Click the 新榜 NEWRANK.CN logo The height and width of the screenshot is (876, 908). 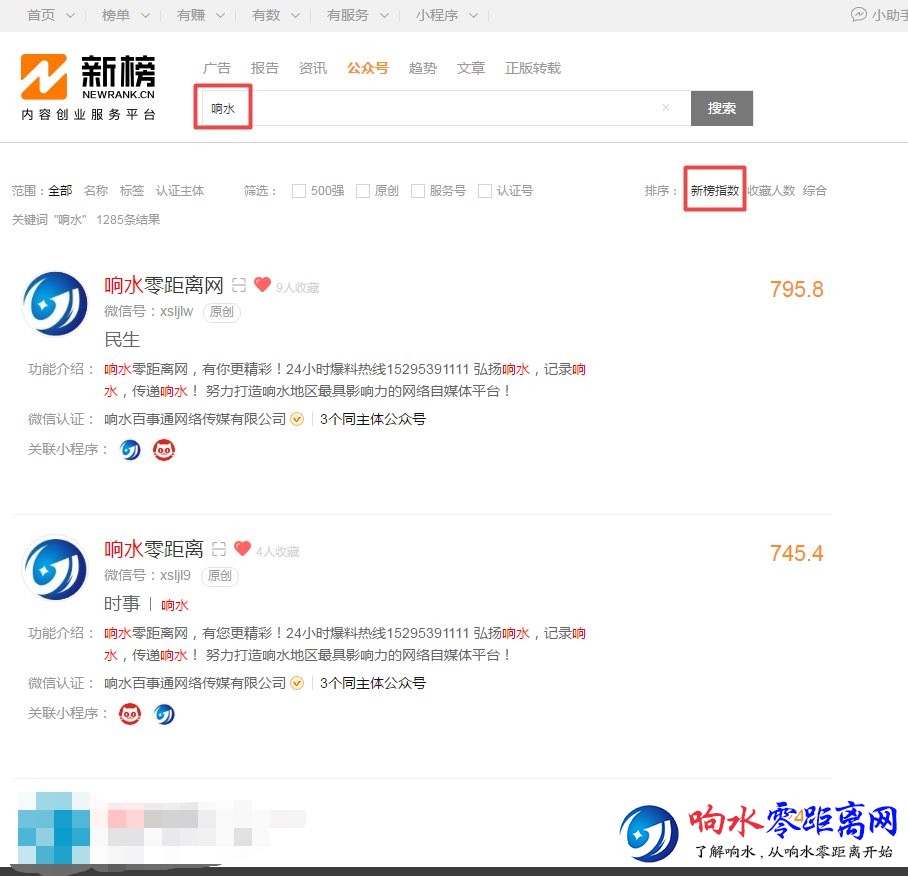88,87
